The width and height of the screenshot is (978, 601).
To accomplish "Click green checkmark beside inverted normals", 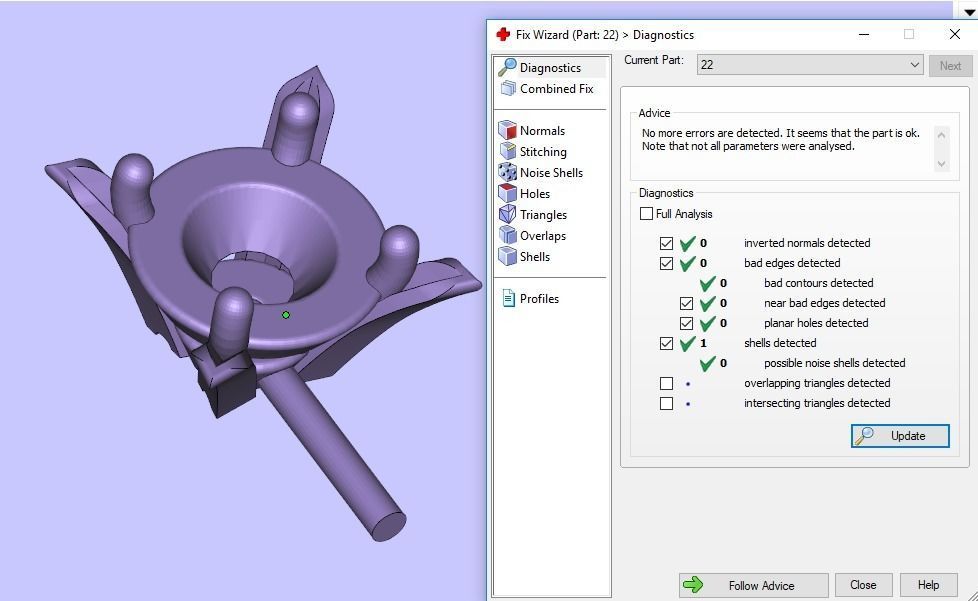I will 687,243.
